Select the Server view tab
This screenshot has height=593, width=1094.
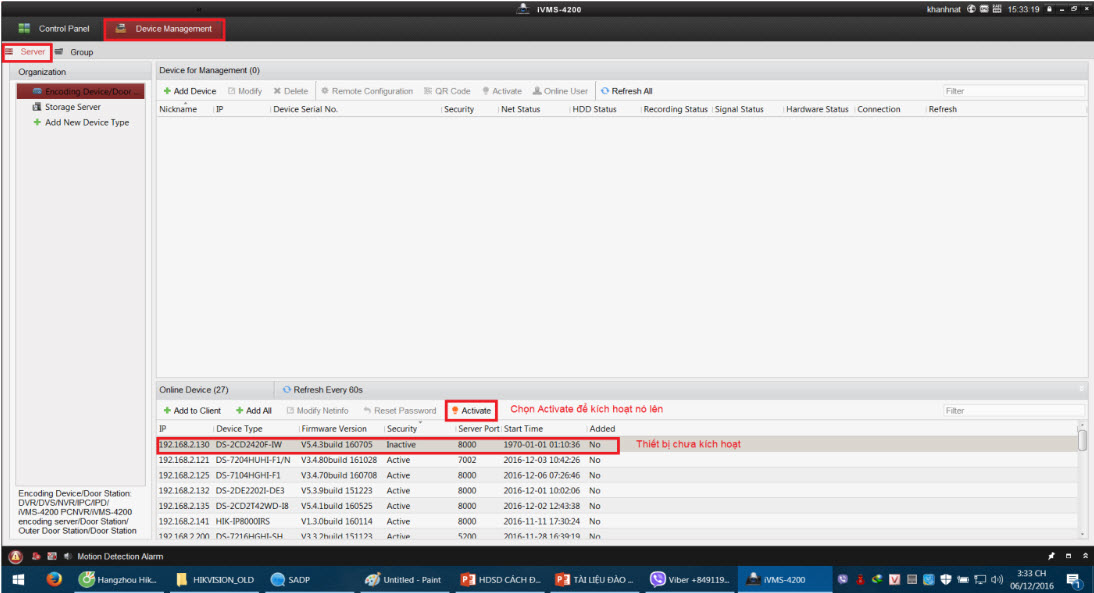pos(28,51)
